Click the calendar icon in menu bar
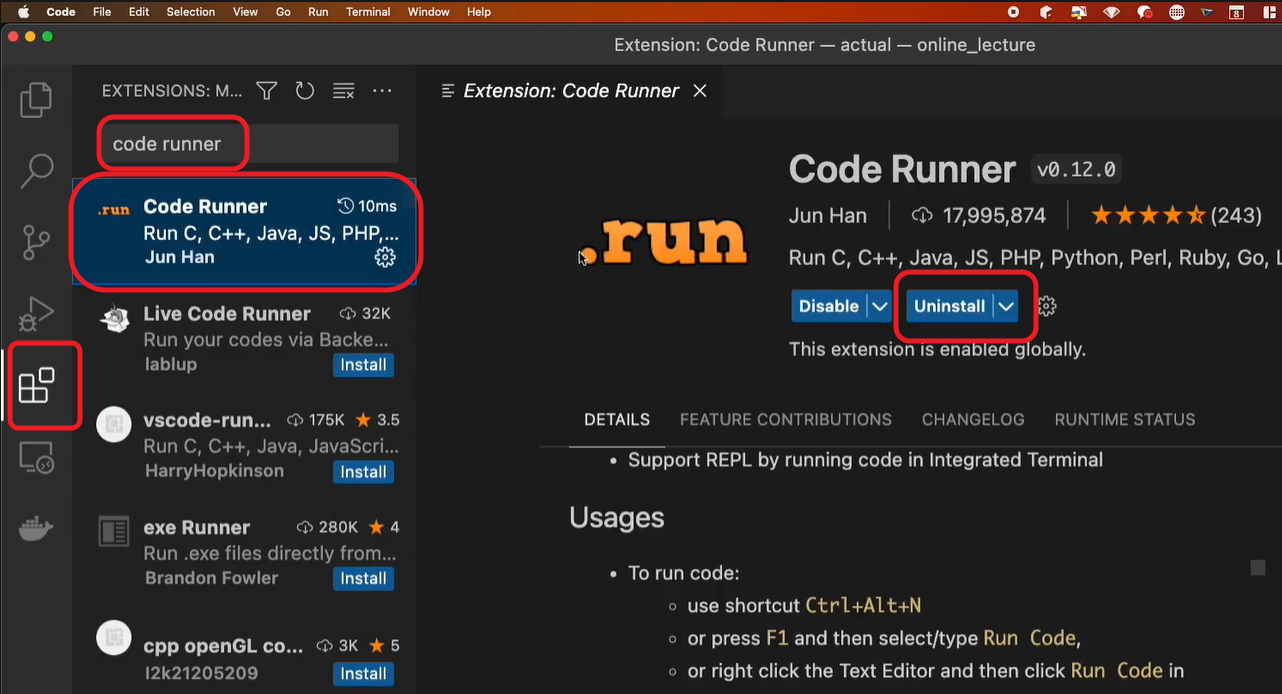The image size is (1282, 694). (x=1237, y=12)
